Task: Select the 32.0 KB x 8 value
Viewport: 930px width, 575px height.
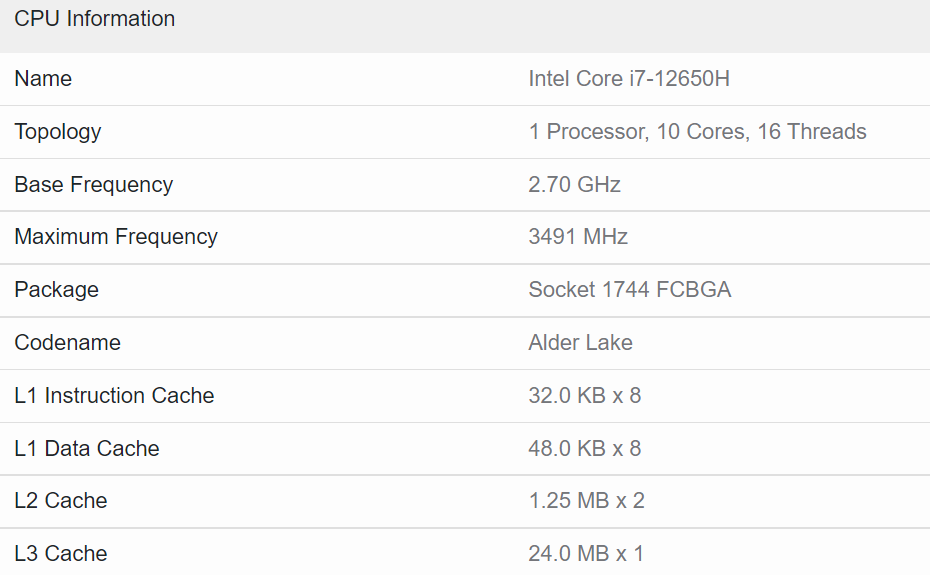Action: (x=585, y=396)
